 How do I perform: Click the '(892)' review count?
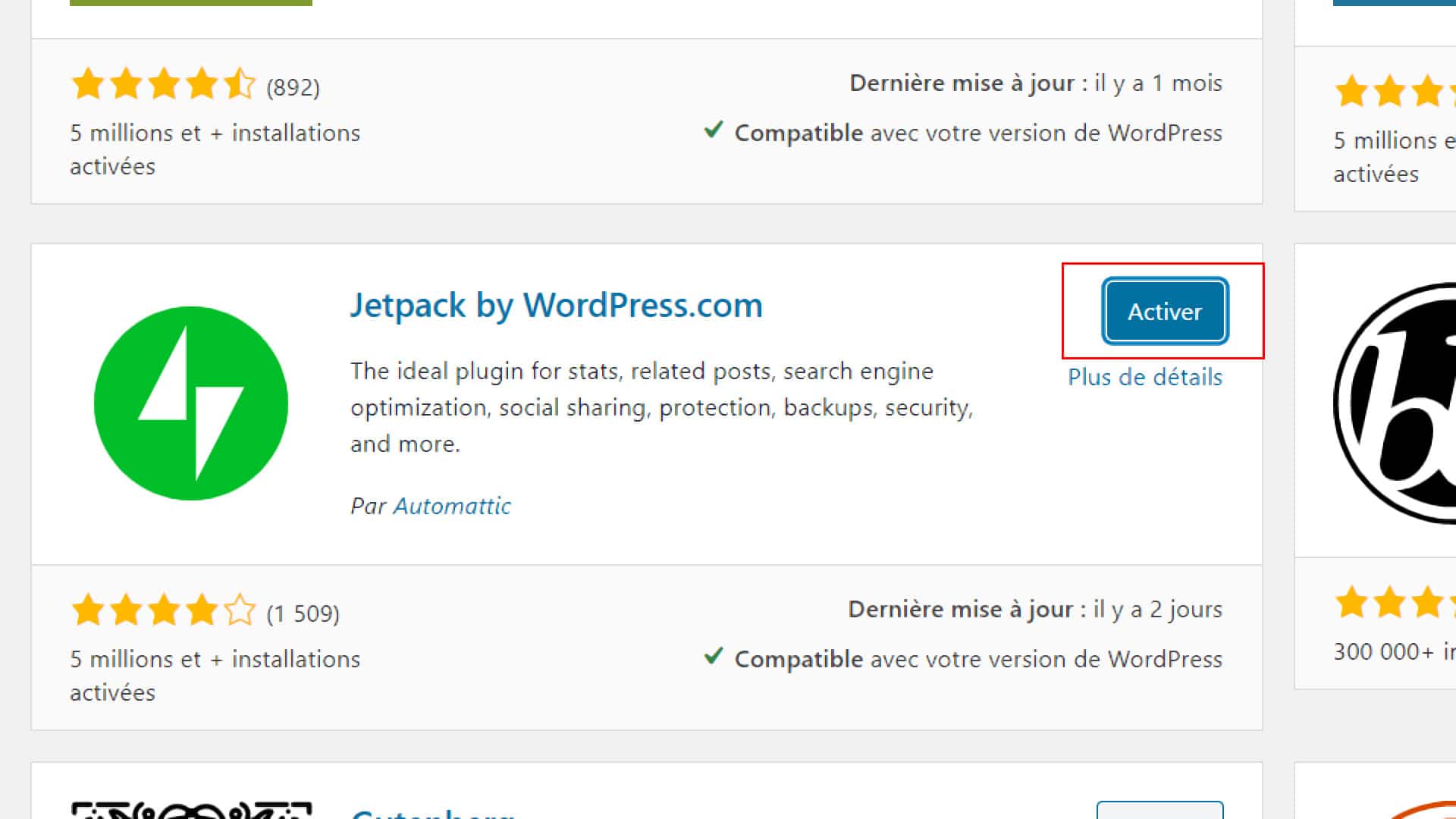[x=293, y=87]
